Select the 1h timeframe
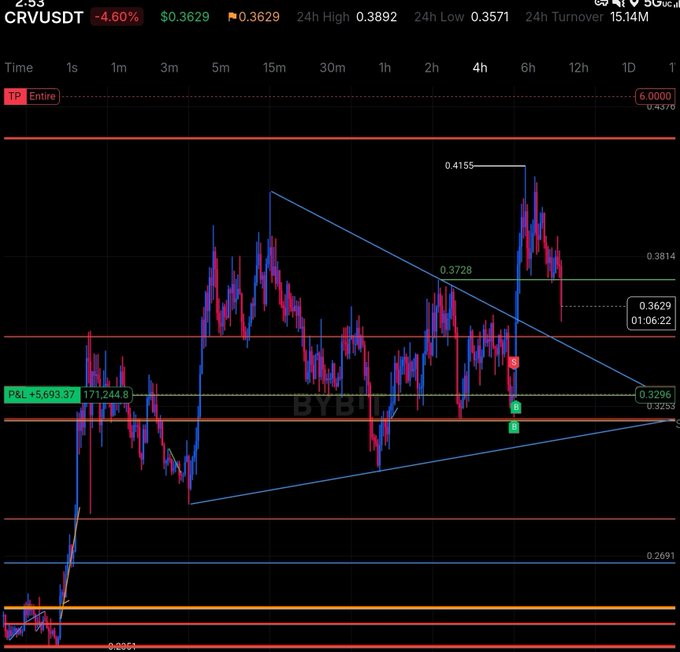 (x=385, y=68)
